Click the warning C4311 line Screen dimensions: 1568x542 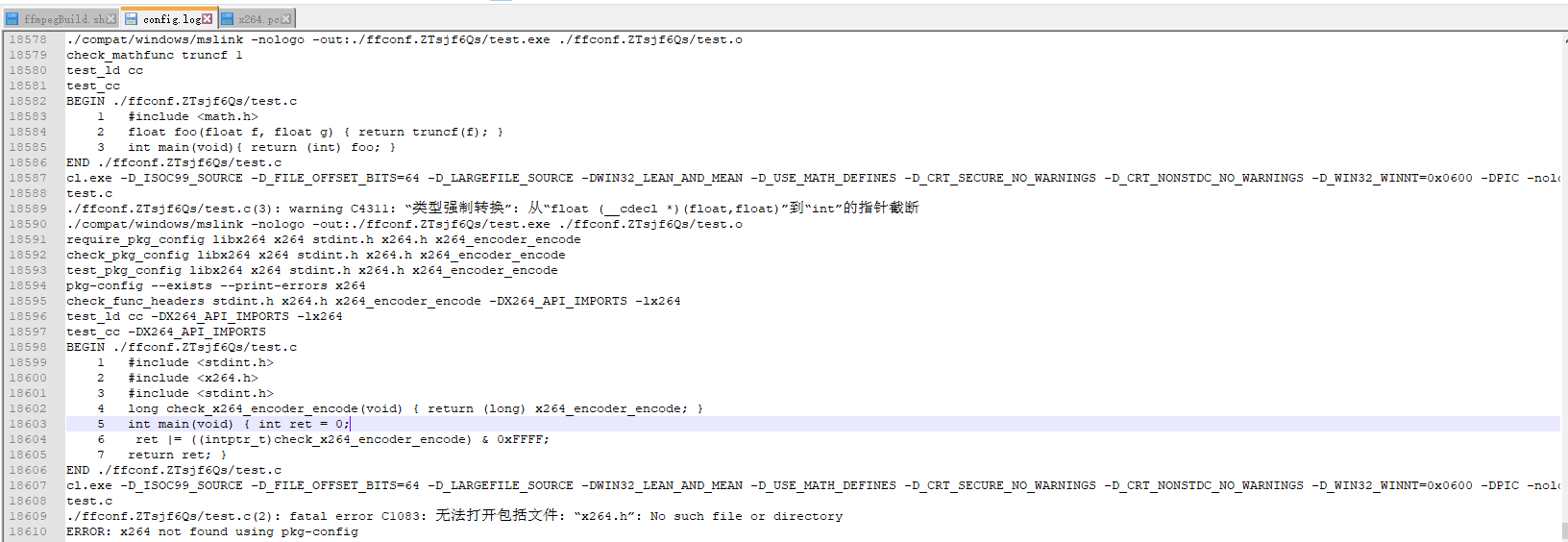493,209
